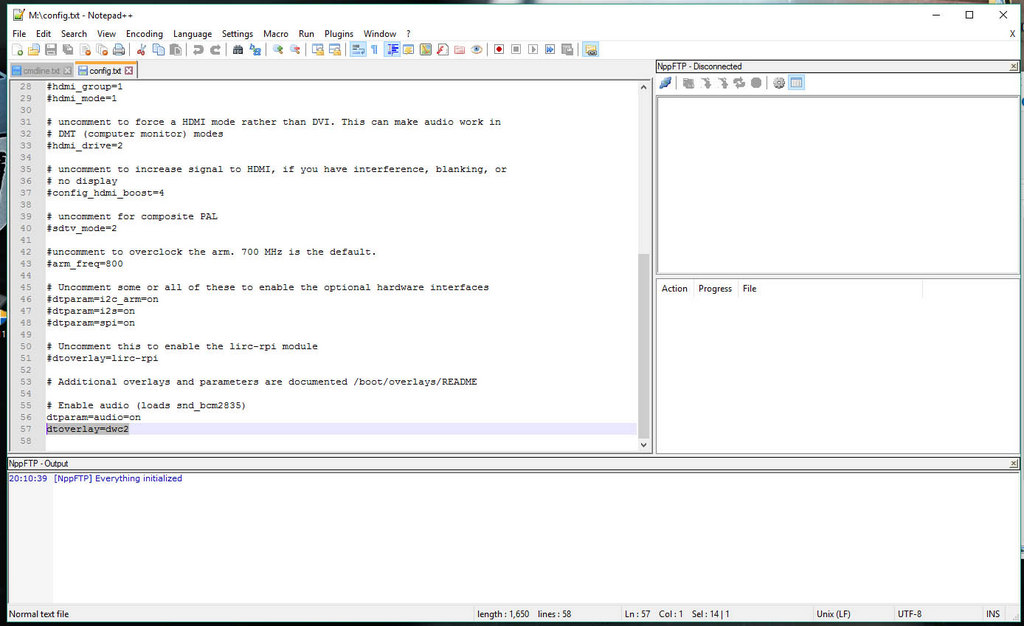Toggle NppFTP messages window button
Image resolution: width=1024 pixels, height=626 pixels.
[x=797, y=83]
